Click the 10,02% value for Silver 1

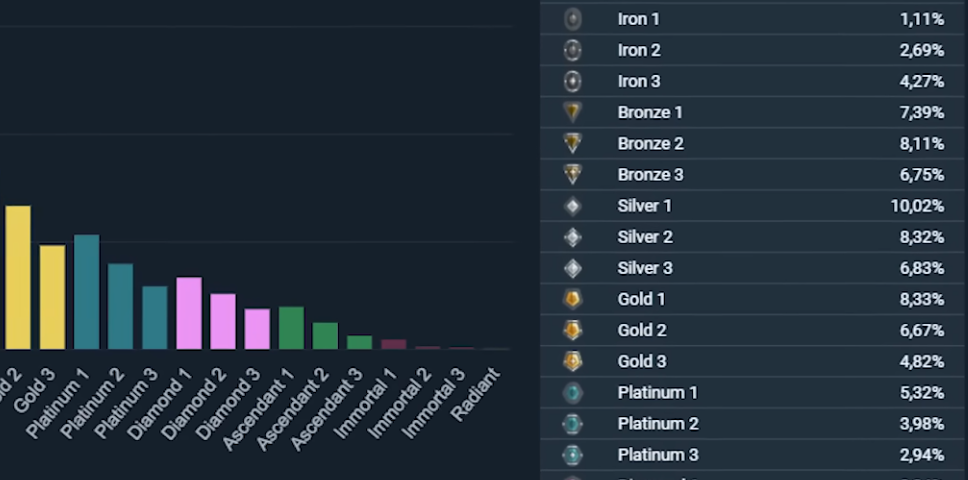[x=917, y=206]
